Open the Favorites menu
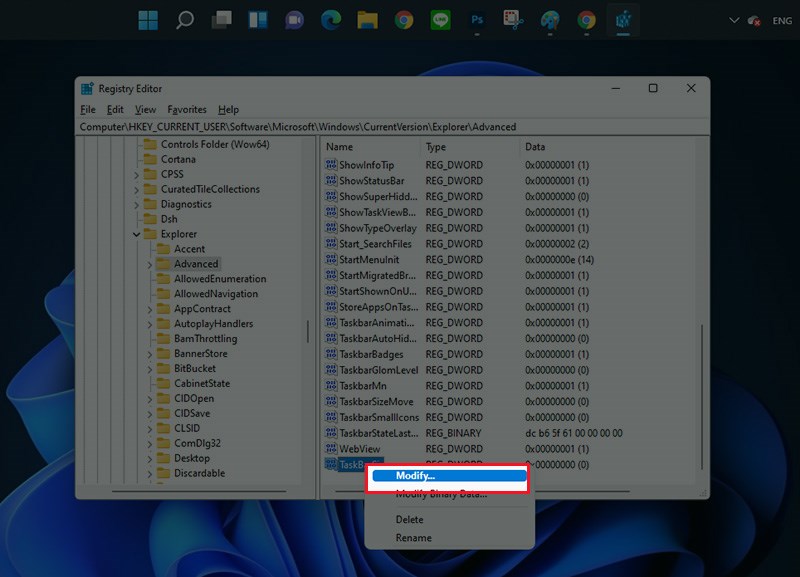 (187, 110)
